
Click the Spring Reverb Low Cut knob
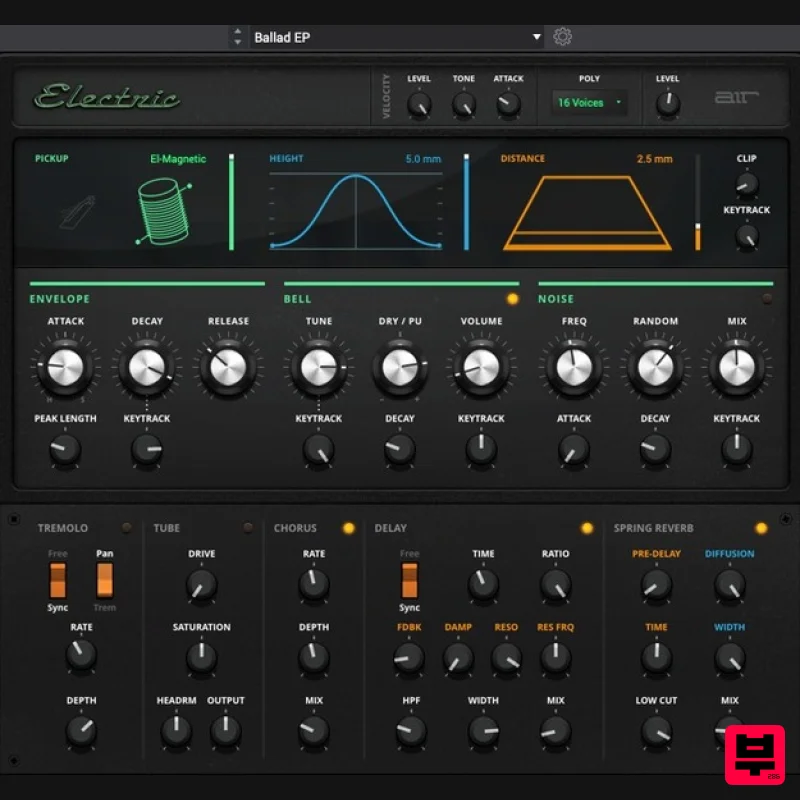click(x=656, y=731)
